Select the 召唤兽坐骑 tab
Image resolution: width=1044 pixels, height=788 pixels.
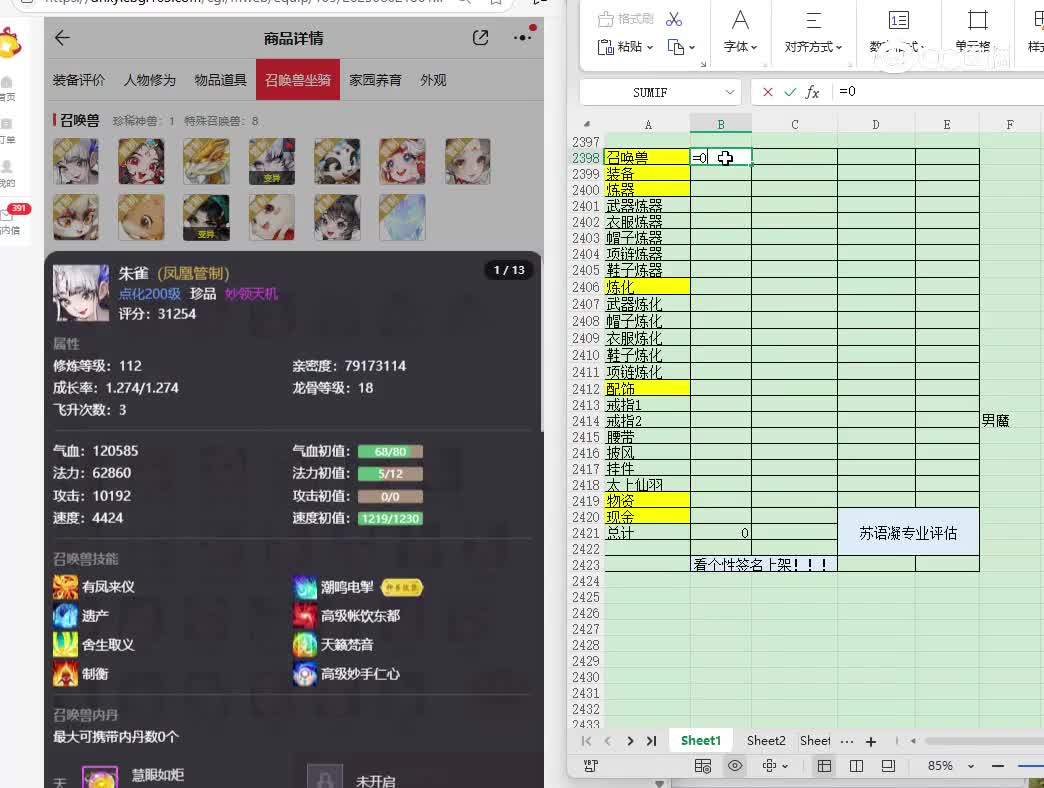(298, 80)
